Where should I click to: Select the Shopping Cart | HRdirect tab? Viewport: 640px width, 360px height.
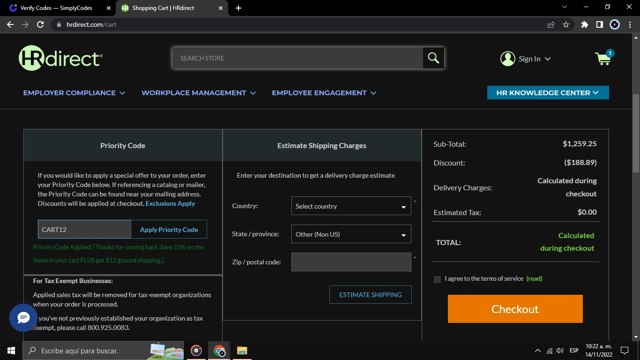[x=171, y=8]
